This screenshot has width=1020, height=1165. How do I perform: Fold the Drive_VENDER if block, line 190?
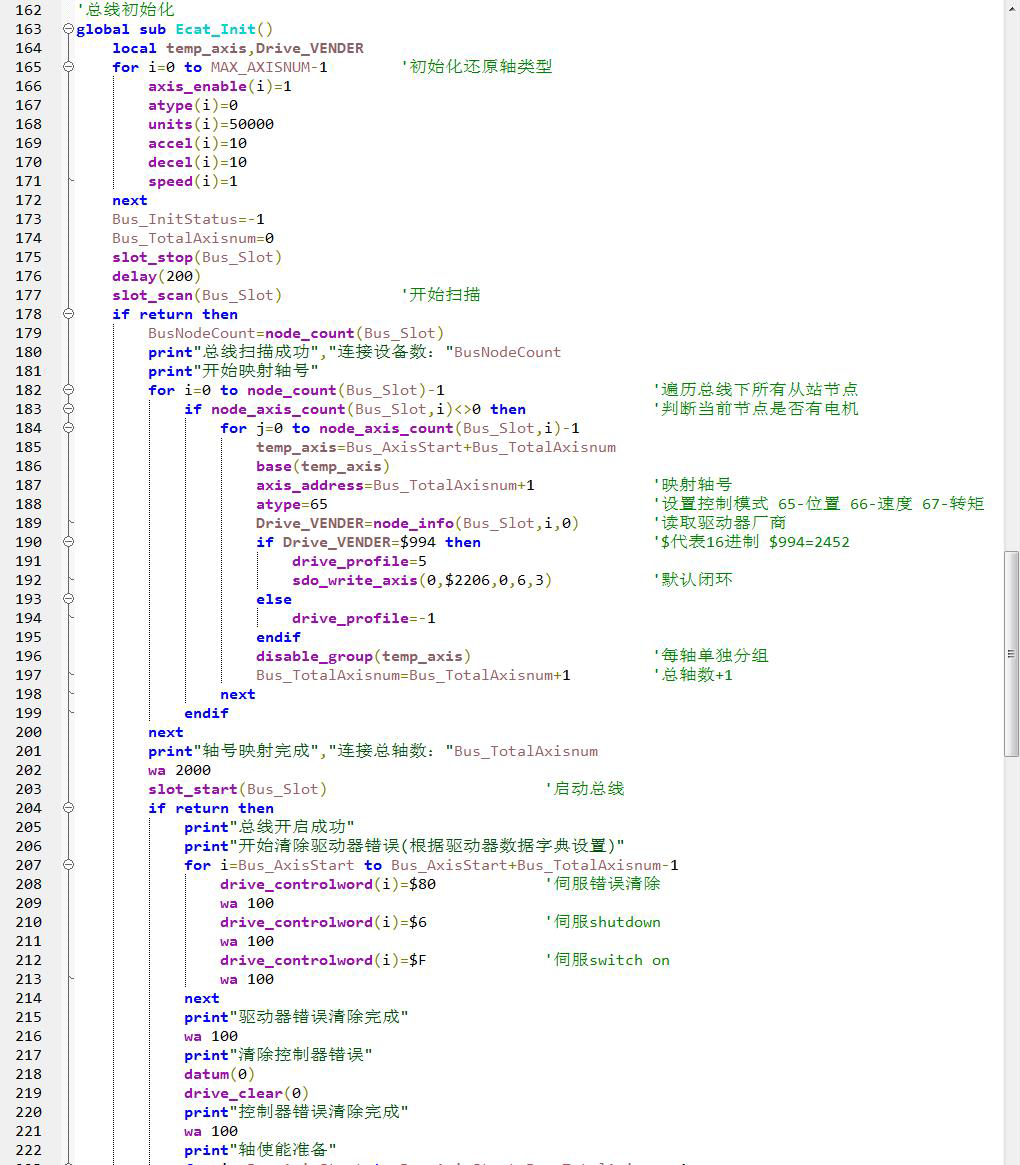tap(68, 542)
